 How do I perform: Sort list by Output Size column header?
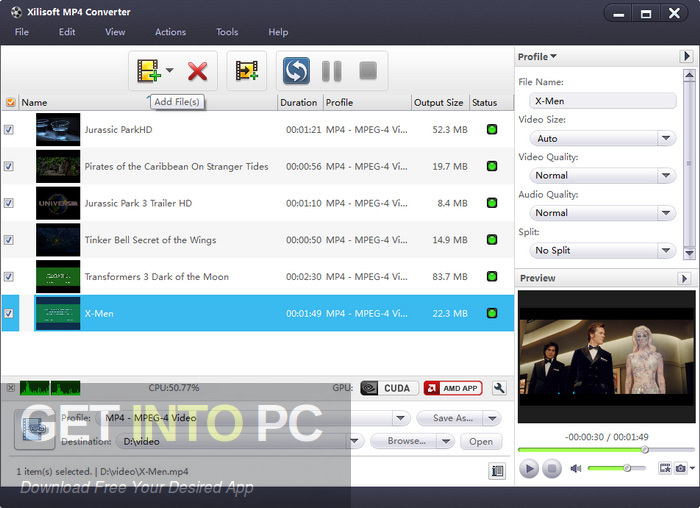click(438, 103)
